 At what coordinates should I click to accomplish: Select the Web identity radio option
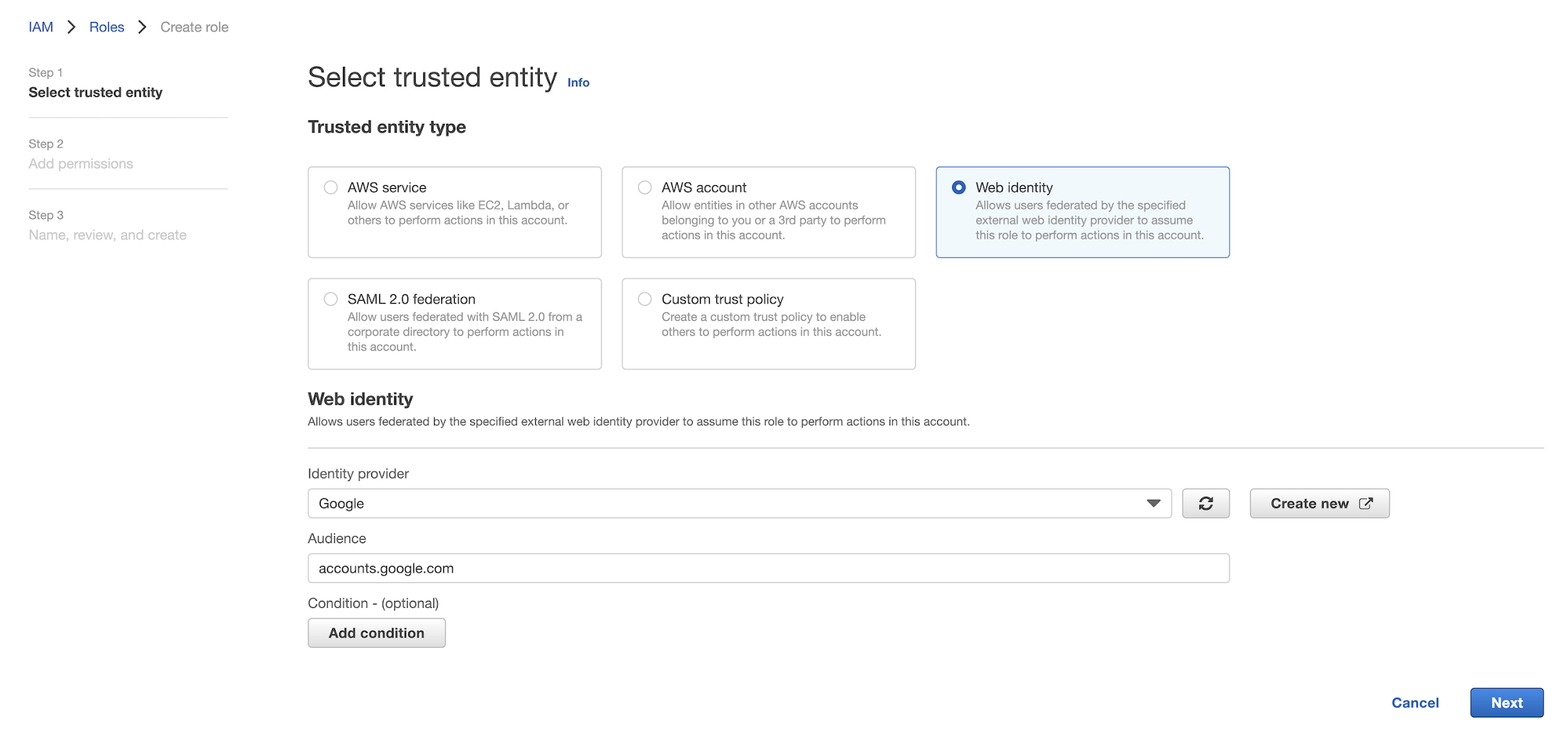[959, 187]
